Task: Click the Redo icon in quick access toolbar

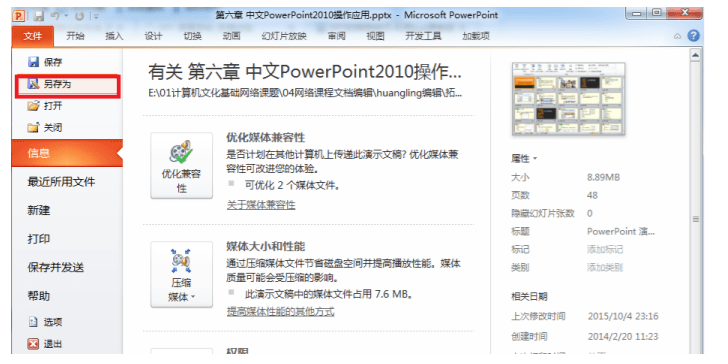Action: click(79, 16)
